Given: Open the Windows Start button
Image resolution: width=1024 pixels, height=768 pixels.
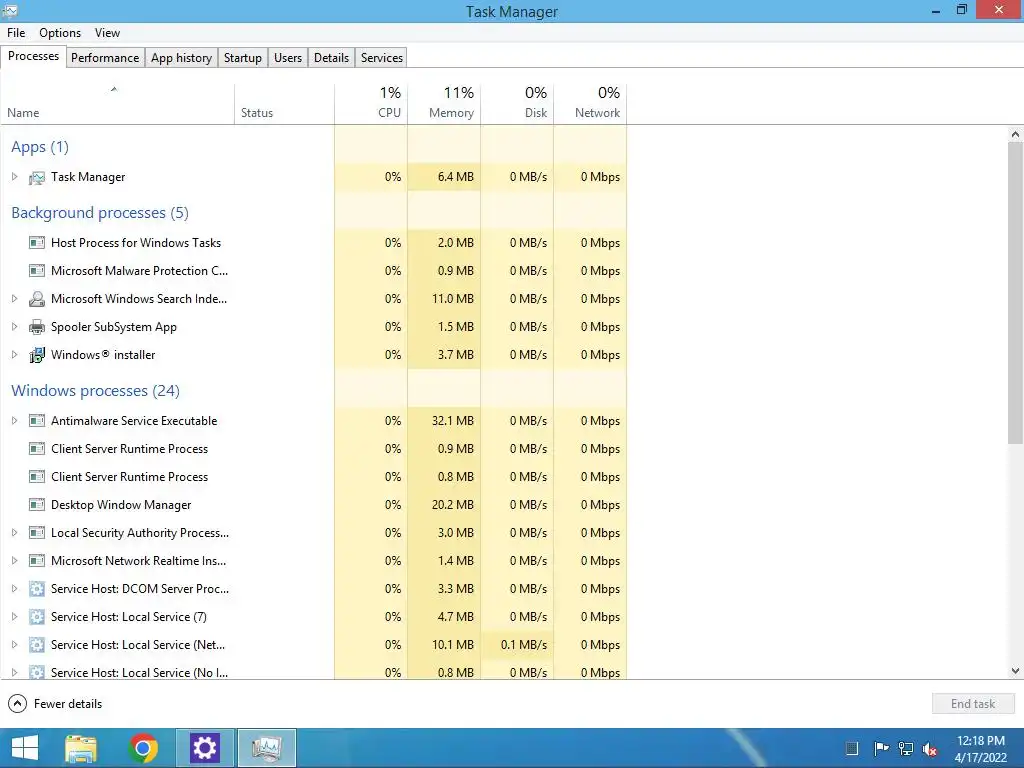Looking at the screenshot, I should (x=25, y=748).
